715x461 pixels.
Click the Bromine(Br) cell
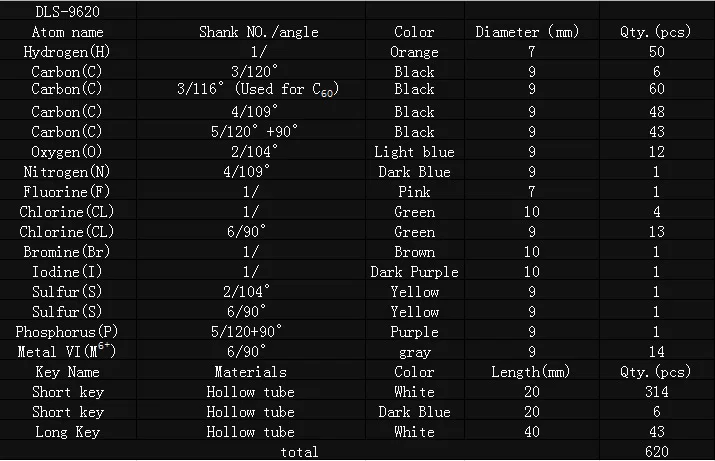pyautogui.click(x=68, y=252)
